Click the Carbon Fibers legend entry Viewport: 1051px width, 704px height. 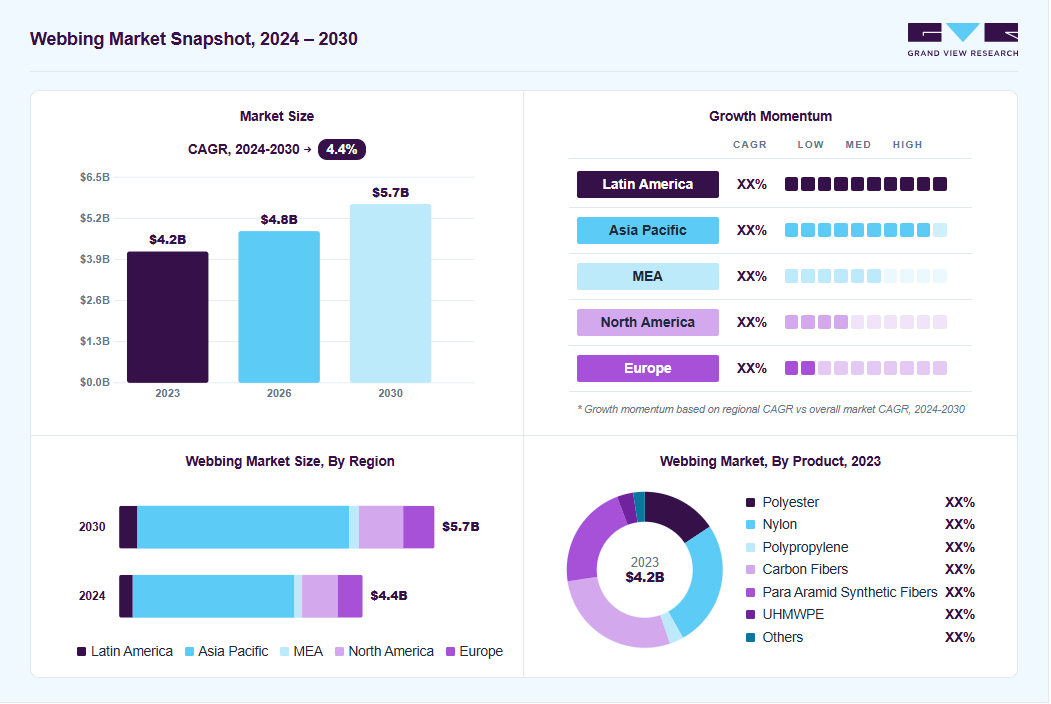(x=797, y=569)
